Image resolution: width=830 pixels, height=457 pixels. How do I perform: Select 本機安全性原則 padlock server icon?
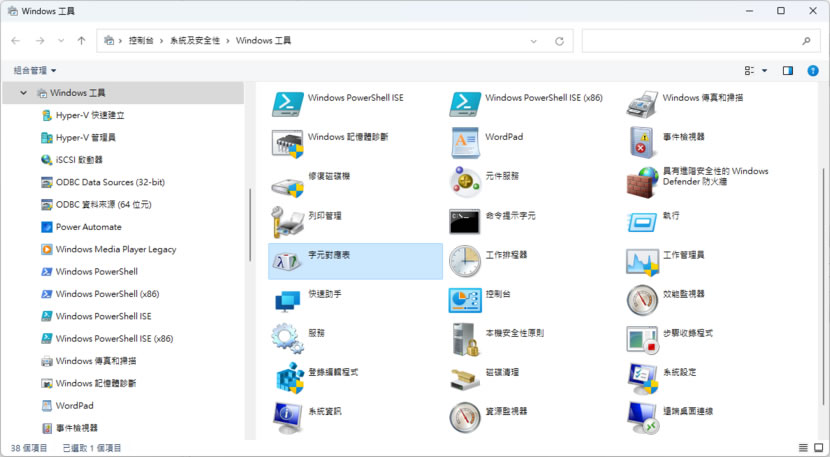[x=466, y=339]
